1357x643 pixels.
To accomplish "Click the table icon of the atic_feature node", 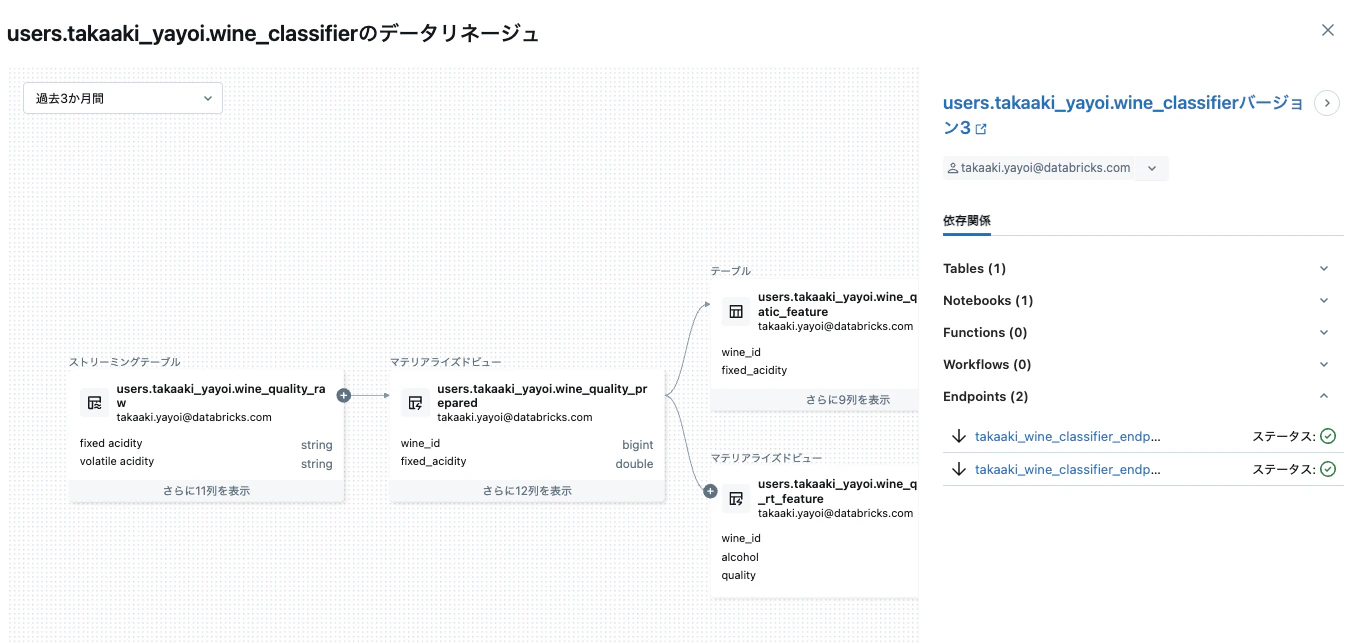I will pyautogui.click(x=736, y=311).
